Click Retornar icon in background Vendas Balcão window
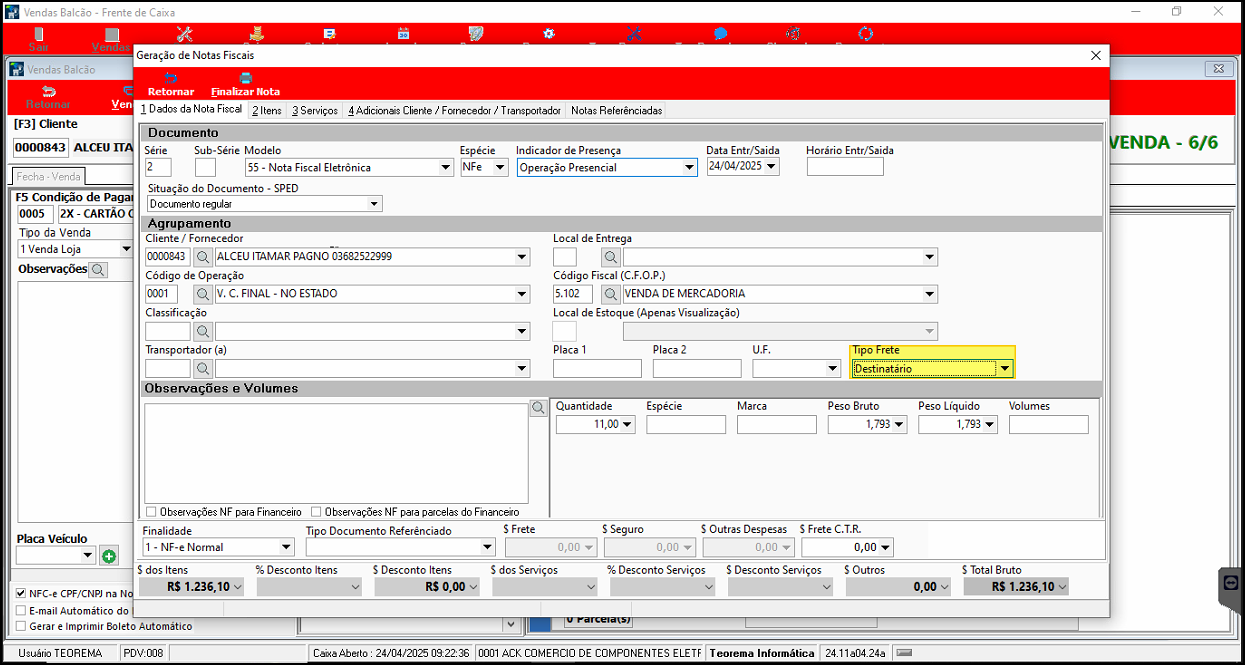The width and height of the screenshot is (1245, 665). (48, 91)
